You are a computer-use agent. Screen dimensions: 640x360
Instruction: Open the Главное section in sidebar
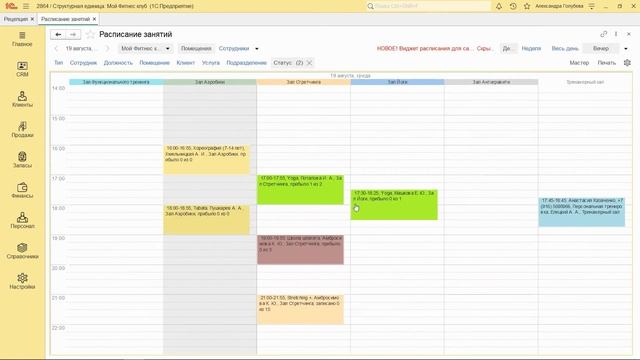tap(22, 39)
